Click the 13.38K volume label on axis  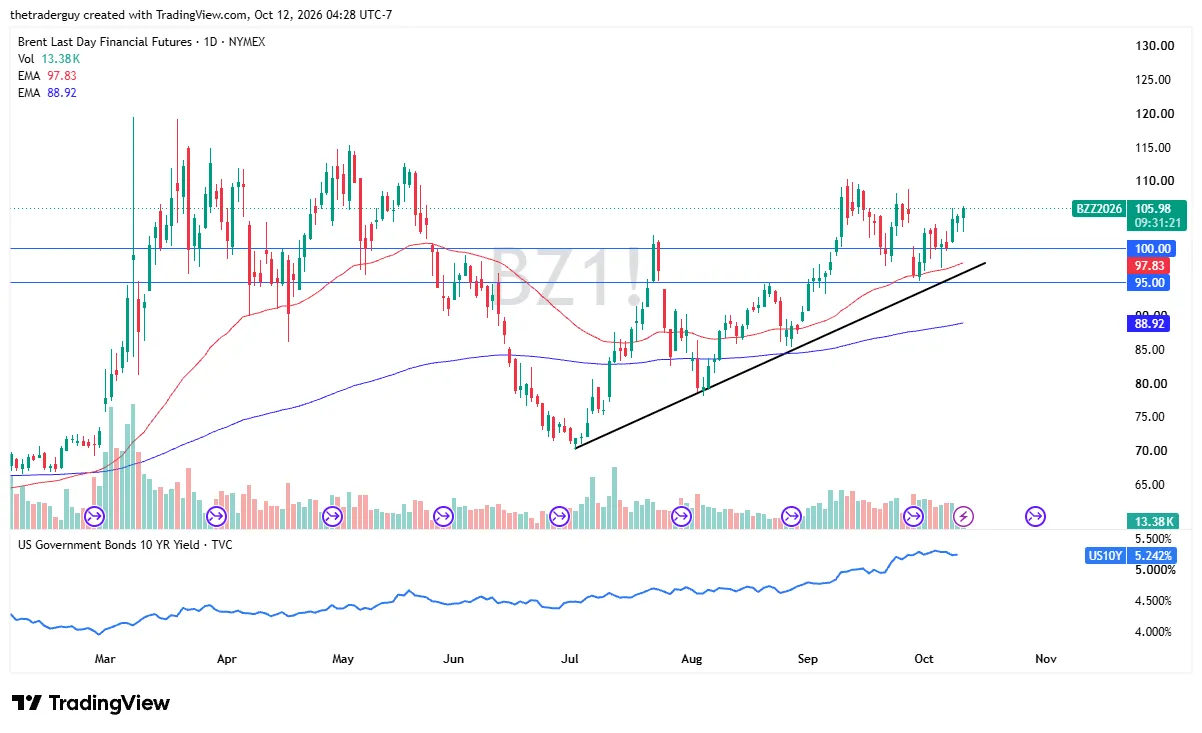[1152, 521]
